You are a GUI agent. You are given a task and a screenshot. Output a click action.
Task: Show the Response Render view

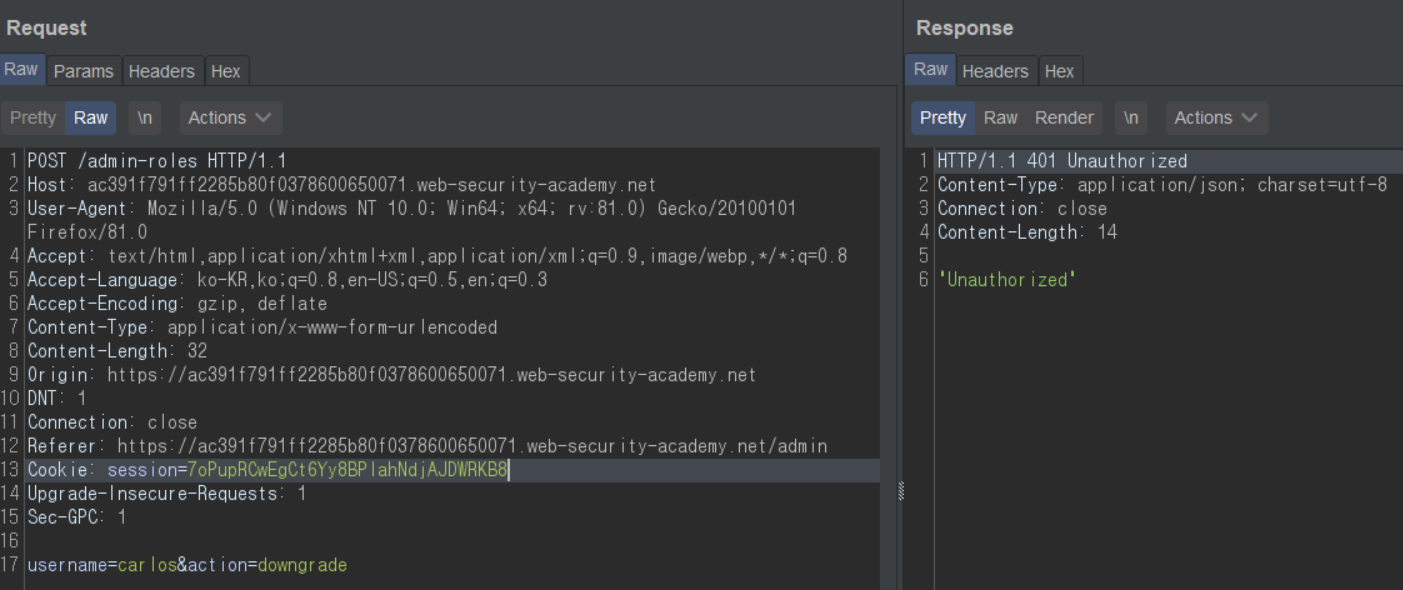[1064, 118]
